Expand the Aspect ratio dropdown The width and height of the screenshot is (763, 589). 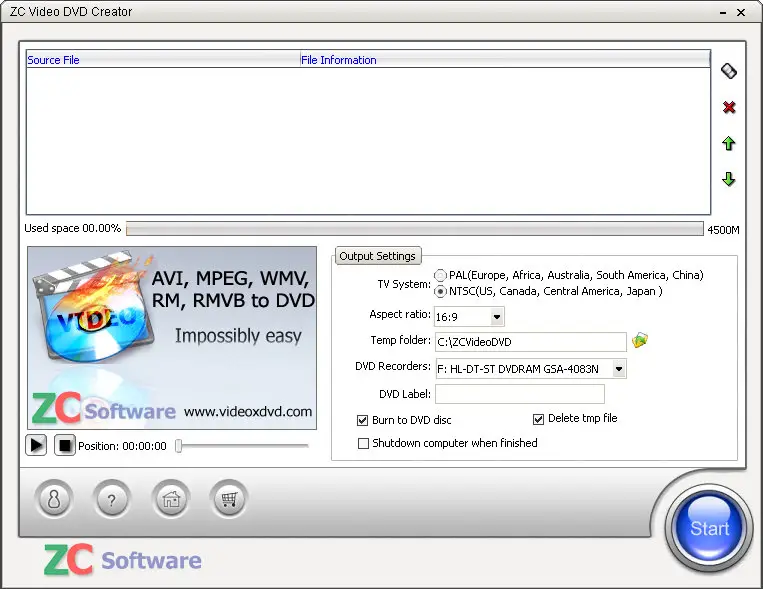click(497, 317)
